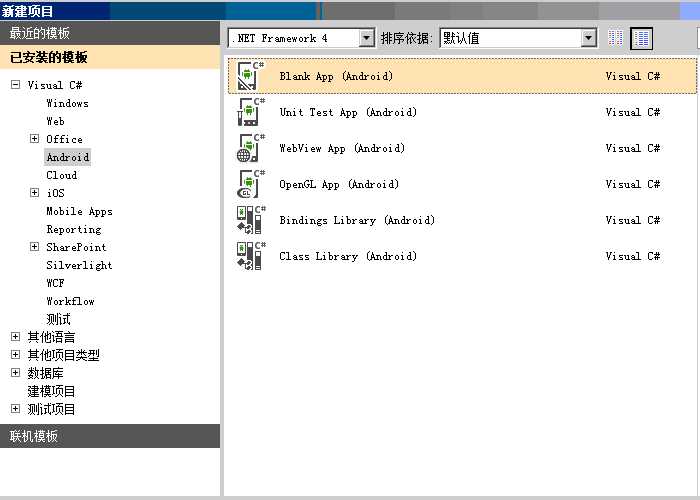Select the 数据库 label
The height and width of the screenshot is (500, 700).
[x=46, y=373]
